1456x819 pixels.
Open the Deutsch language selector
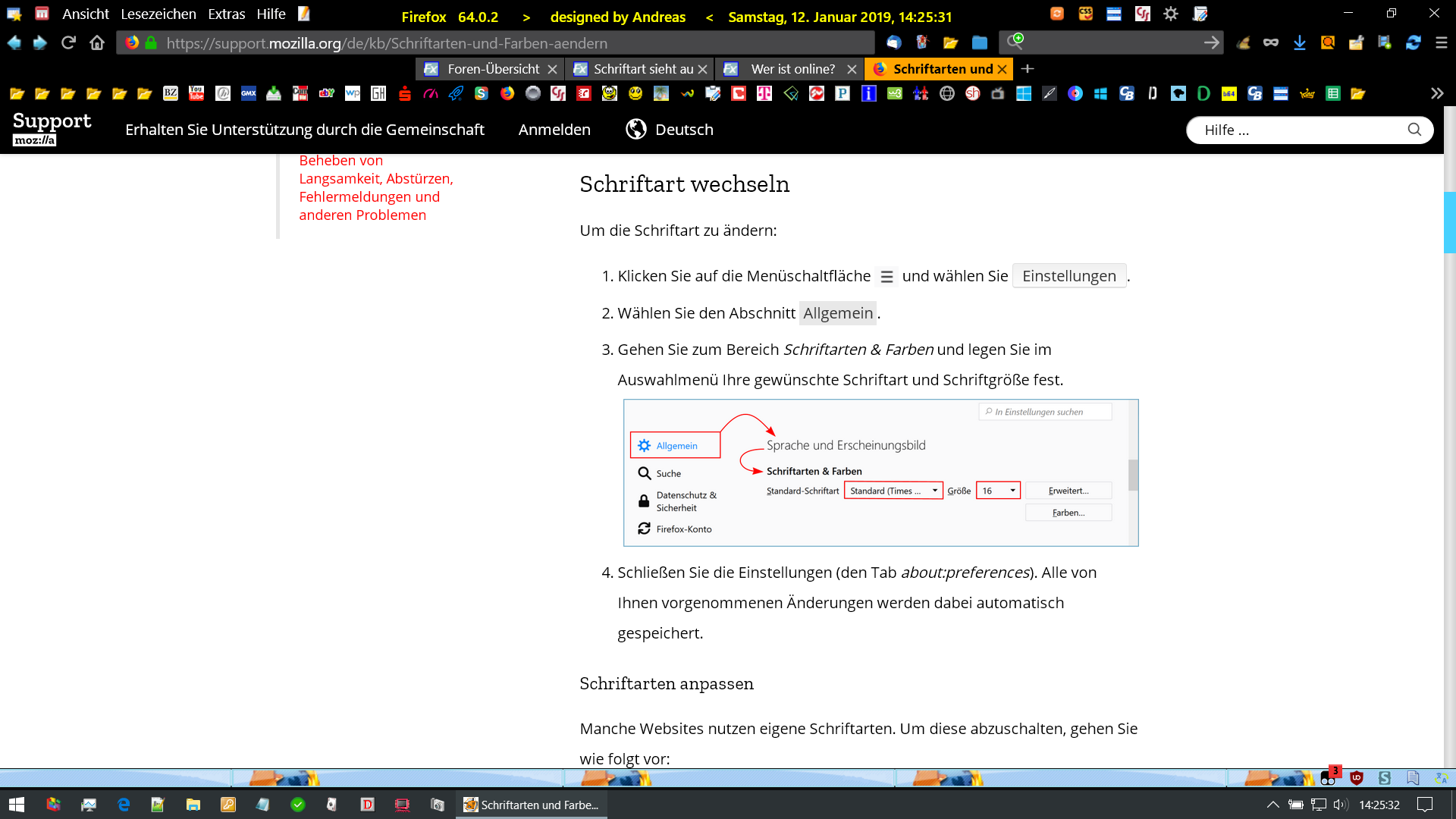point(670,130)
